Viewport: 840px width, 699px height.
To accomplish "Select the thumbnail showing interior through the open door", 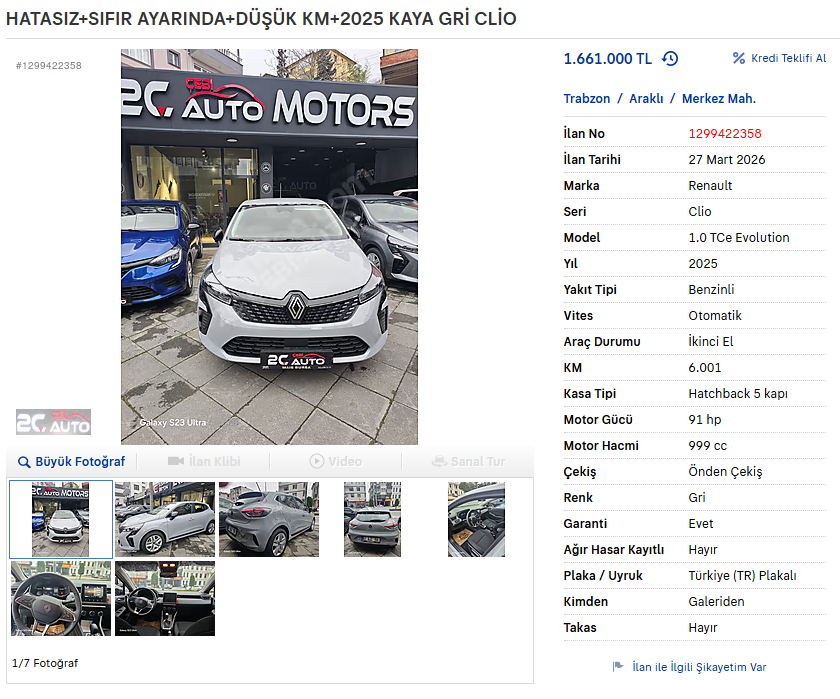I will [476, 519].
